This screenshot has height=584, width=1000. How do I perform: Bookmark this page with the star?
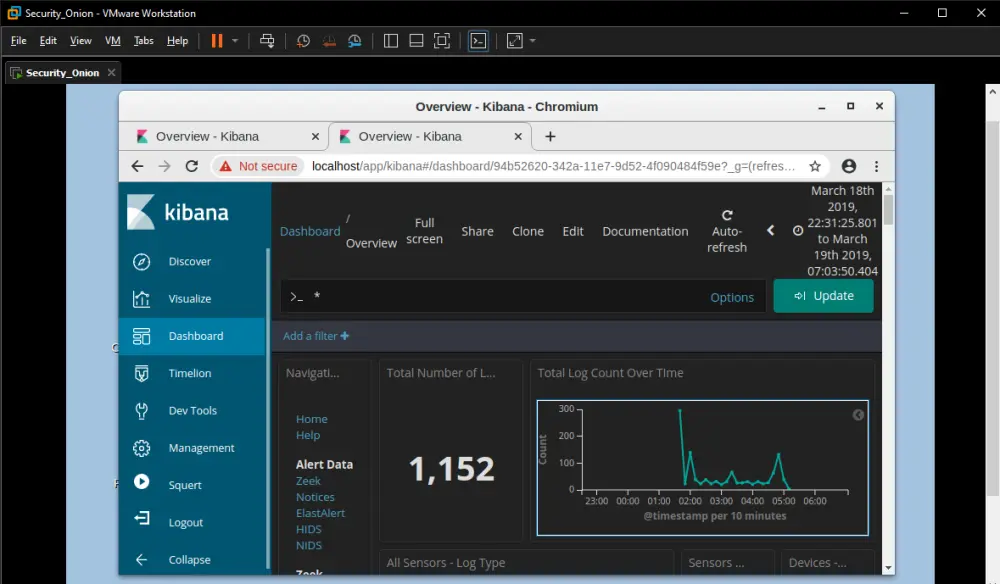tap(815, 166)
